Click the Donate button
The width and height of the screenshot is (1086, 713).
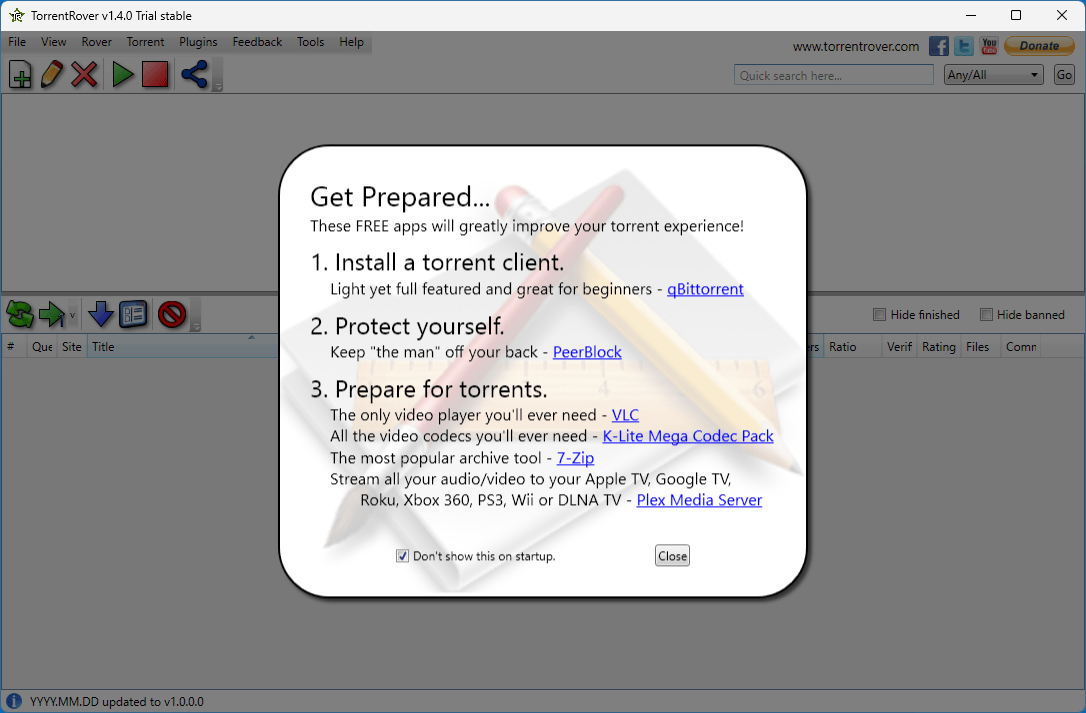click(1039, 46)
